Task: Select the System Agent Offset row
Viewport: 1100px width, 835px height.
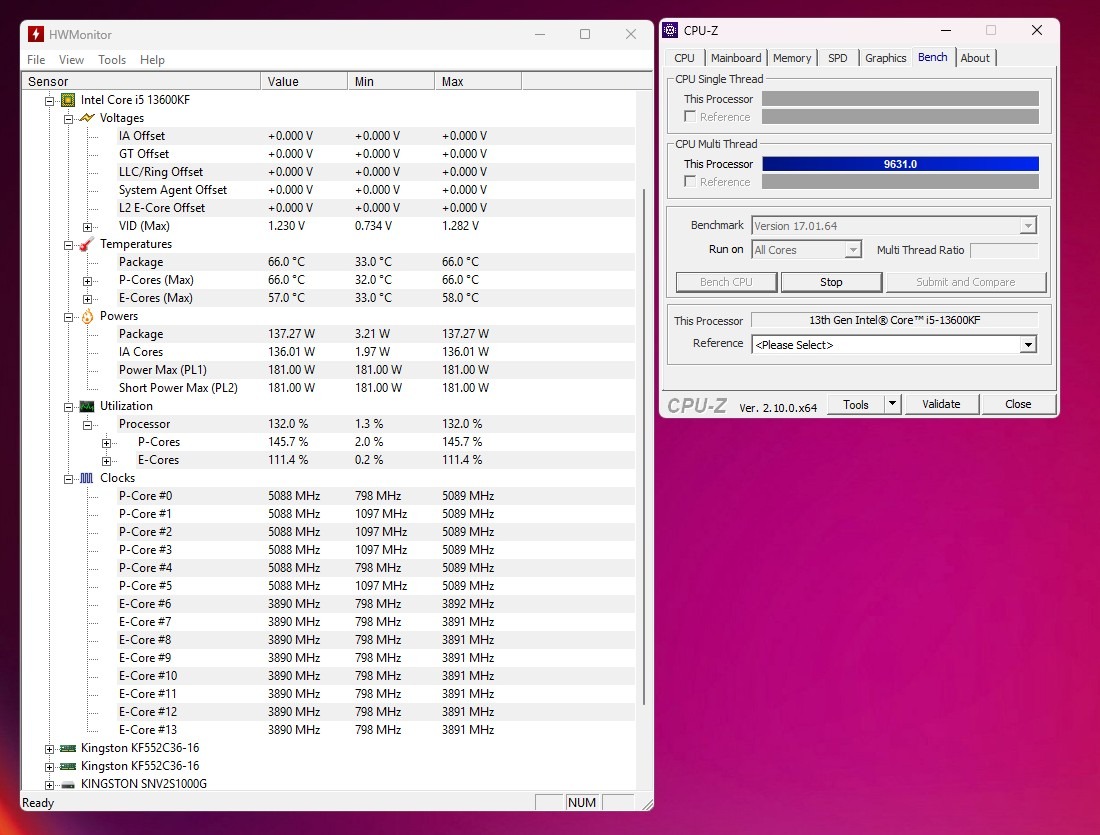Action: [x=375, y=190]
